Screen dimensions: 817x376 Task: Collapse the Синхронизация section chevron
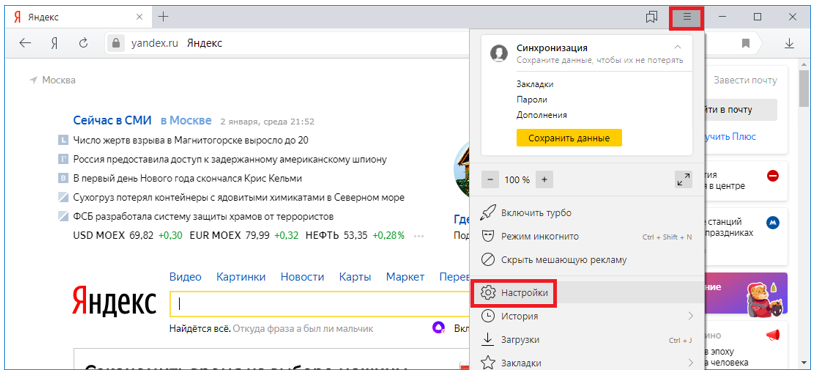pyautogui.click(x=677, y=47)
